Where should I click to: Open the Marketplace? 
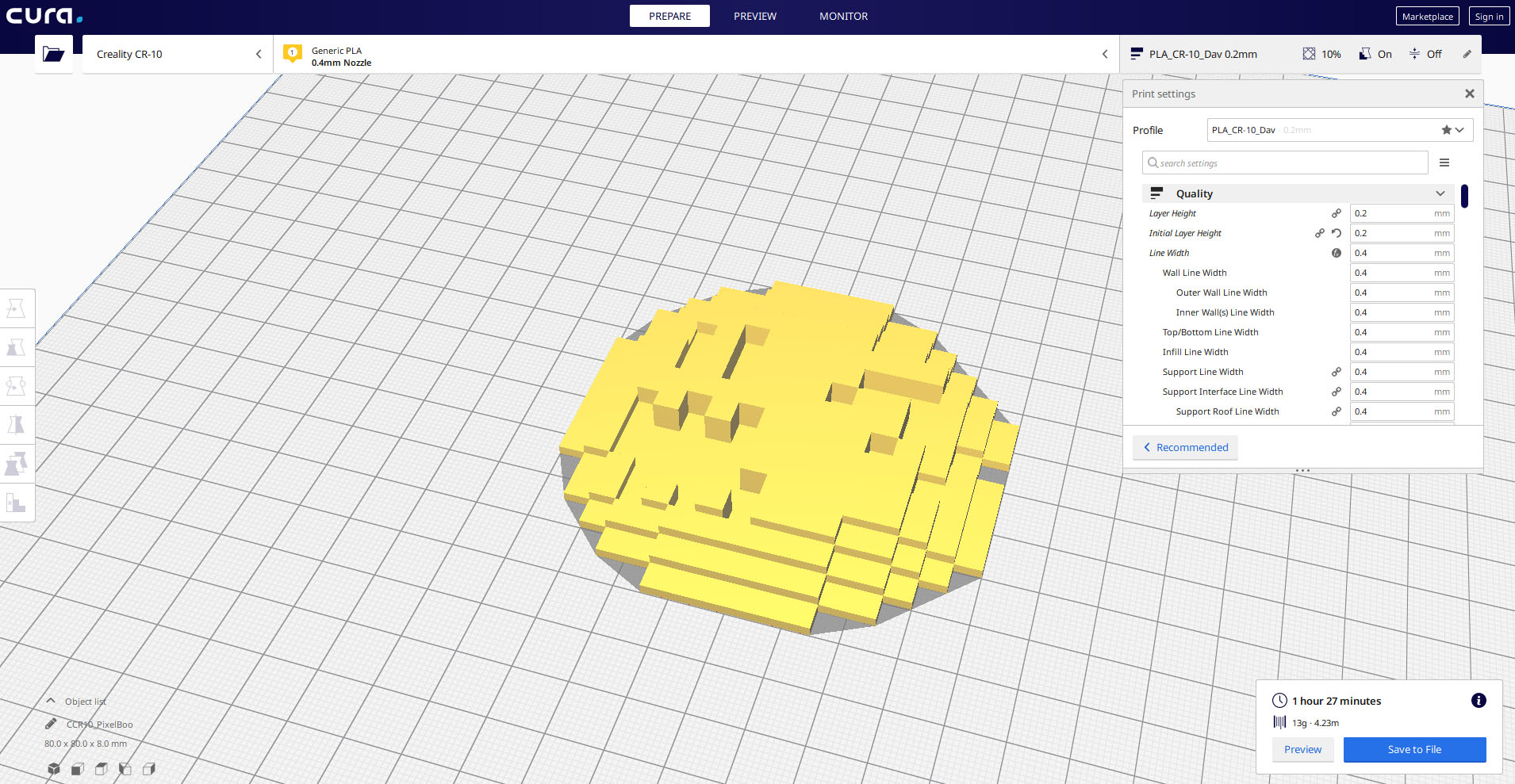tap(1428, 16)
